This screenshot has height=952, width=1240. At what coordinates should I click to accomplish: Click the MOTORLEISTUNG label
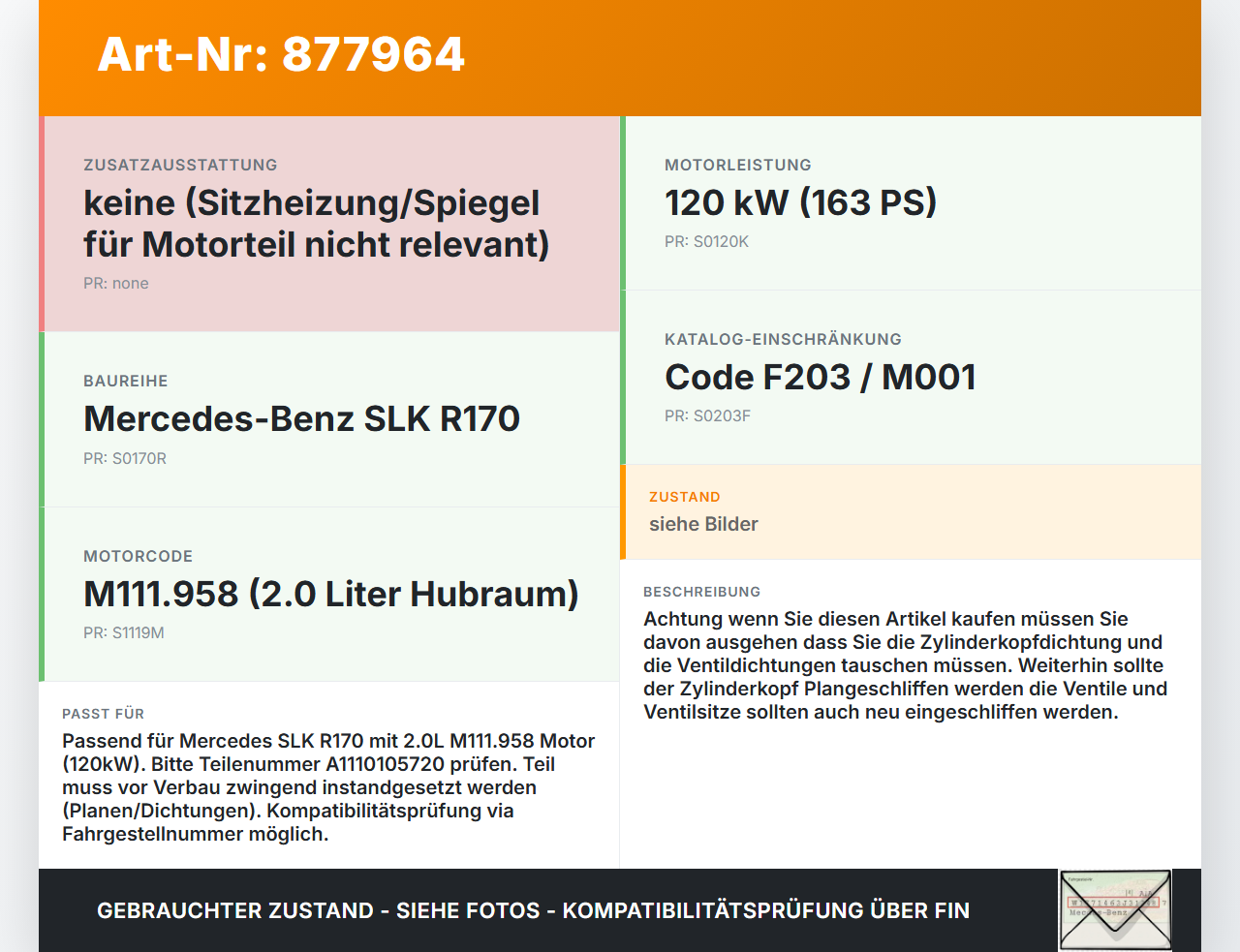(x=738, y=166)
